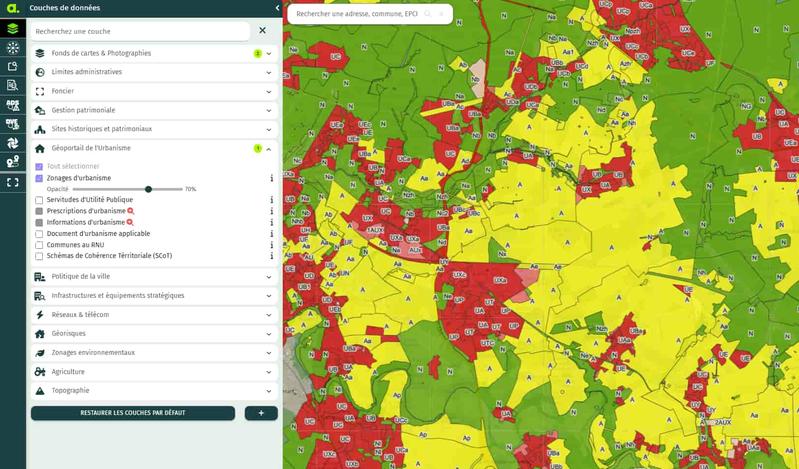The image size is (799, 469).
Task: Click the circular arrows sidebar icon
Action: click(13, 143)
